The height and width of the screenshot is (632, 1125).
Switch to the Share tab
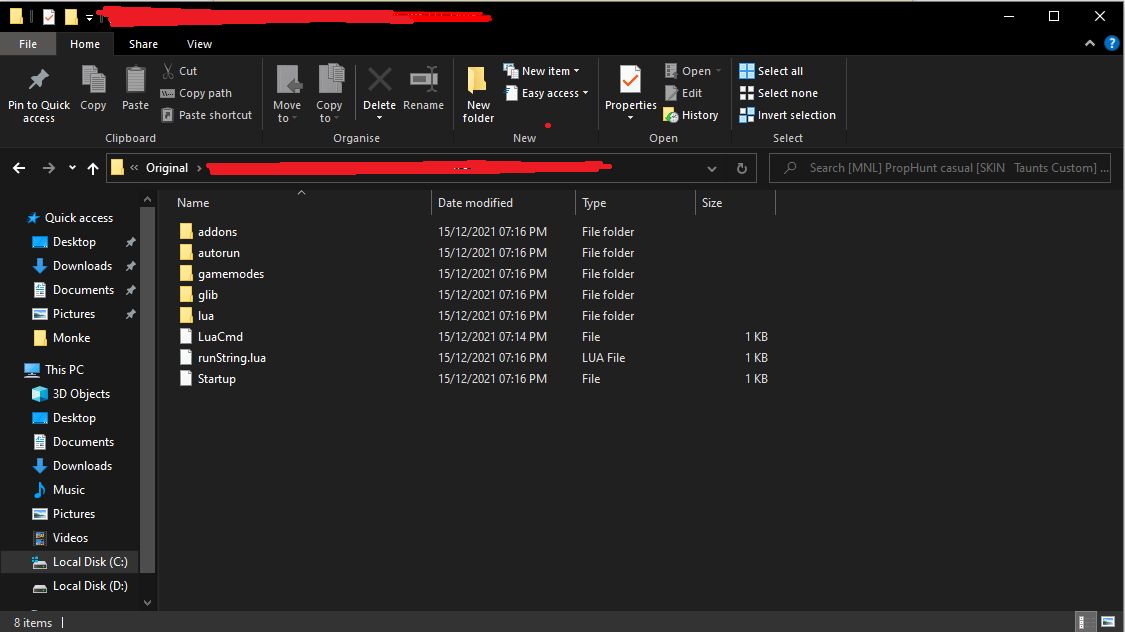[x=143, y=44]
